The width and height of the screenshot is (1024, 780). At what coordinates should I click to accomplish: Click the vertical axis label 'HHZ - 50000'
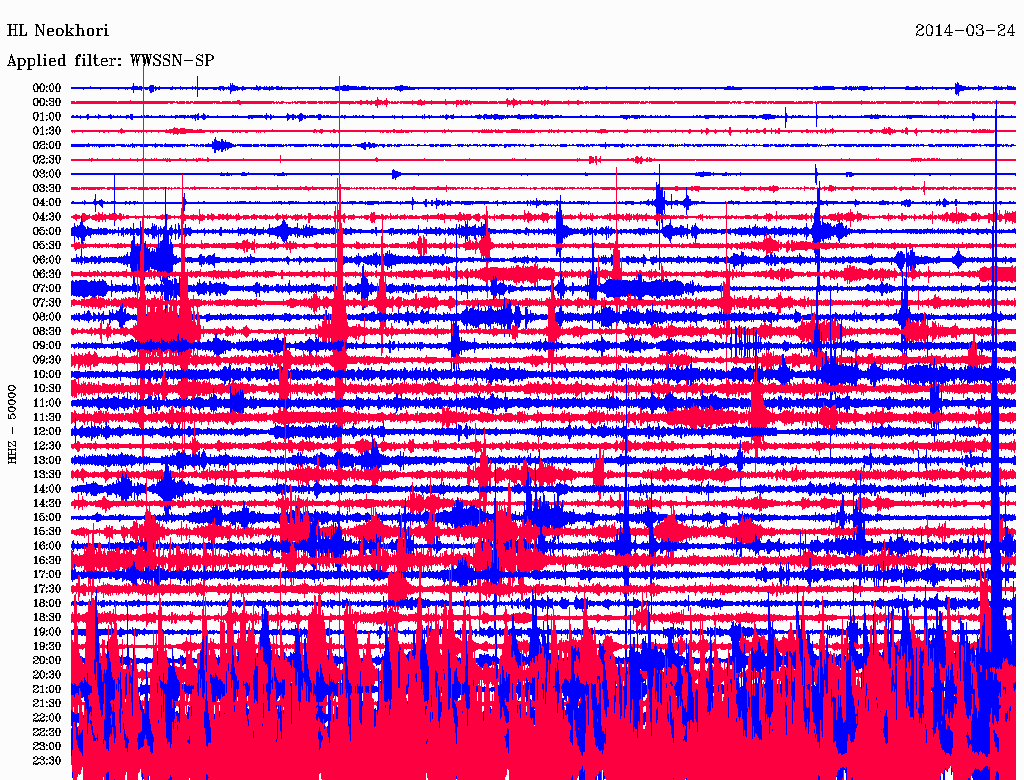[12, 425]
